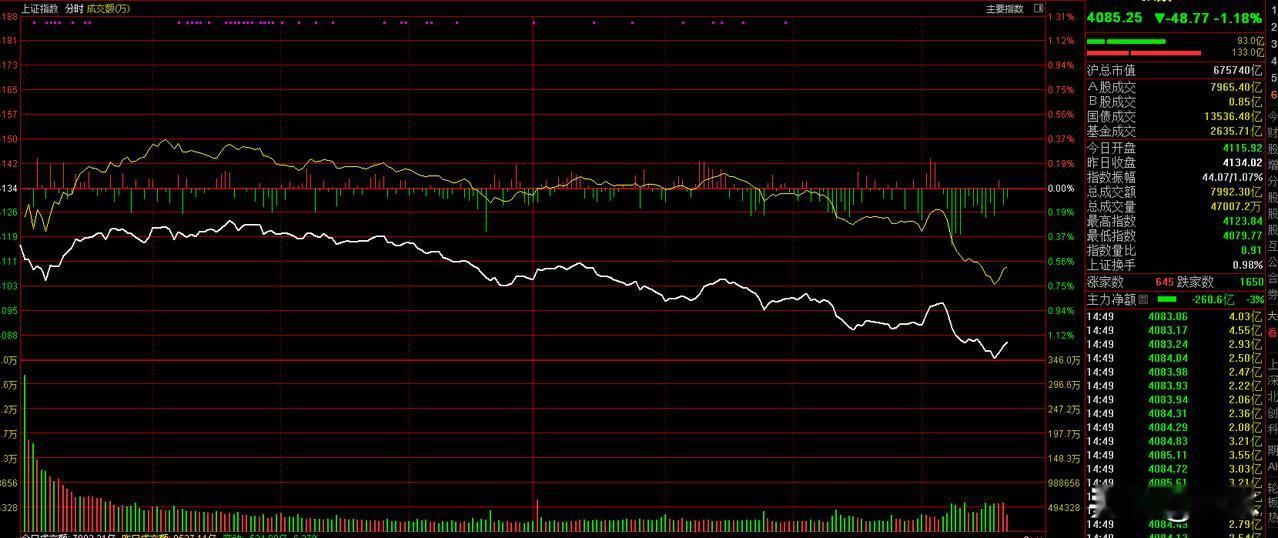Click the A股成交 value 7965.40亿
Viewport: 1278px width, 538px height.
pos(1236,87)
